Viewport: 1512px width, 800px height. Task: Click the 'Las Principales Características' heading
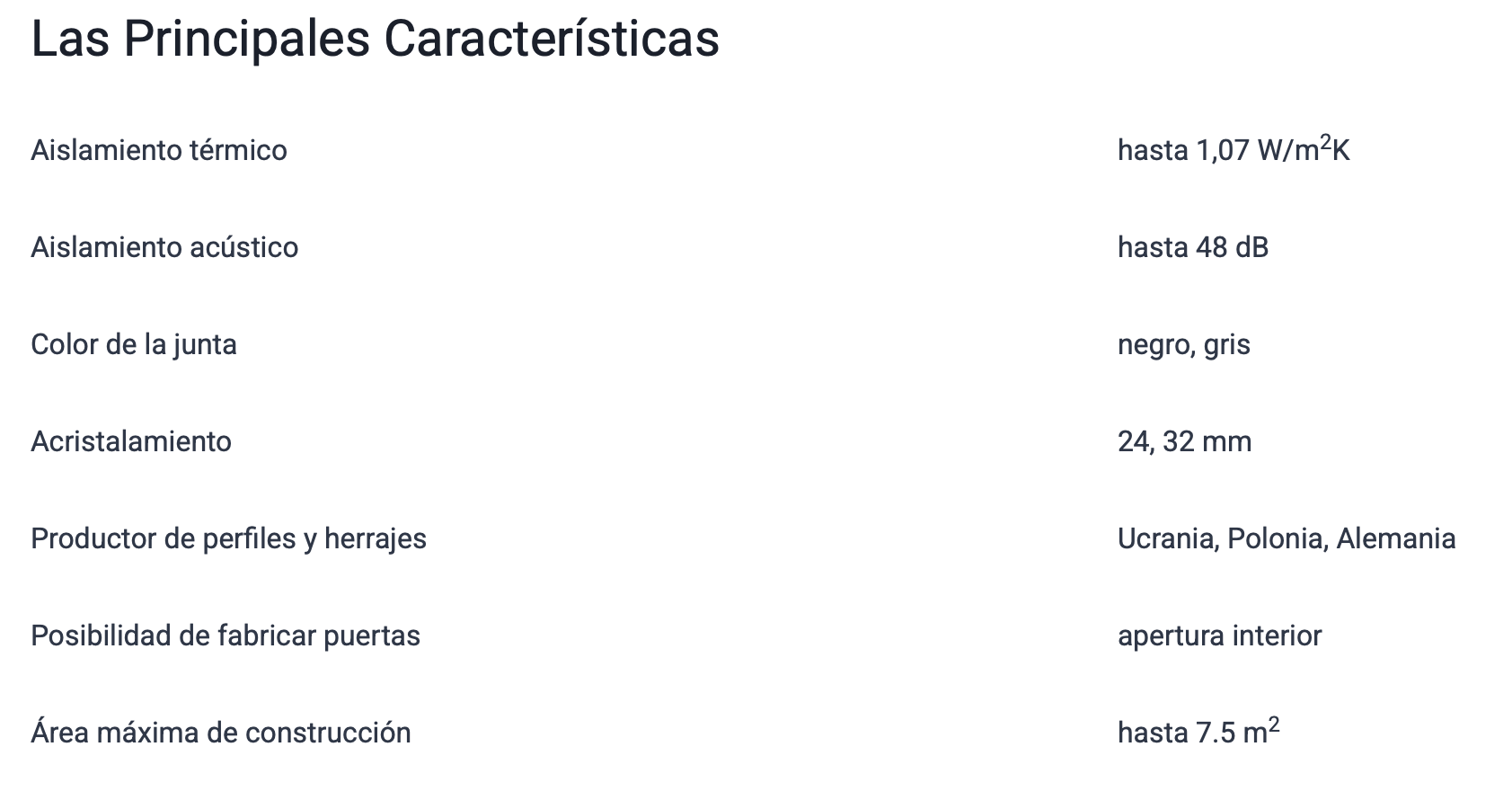[375, 39]
